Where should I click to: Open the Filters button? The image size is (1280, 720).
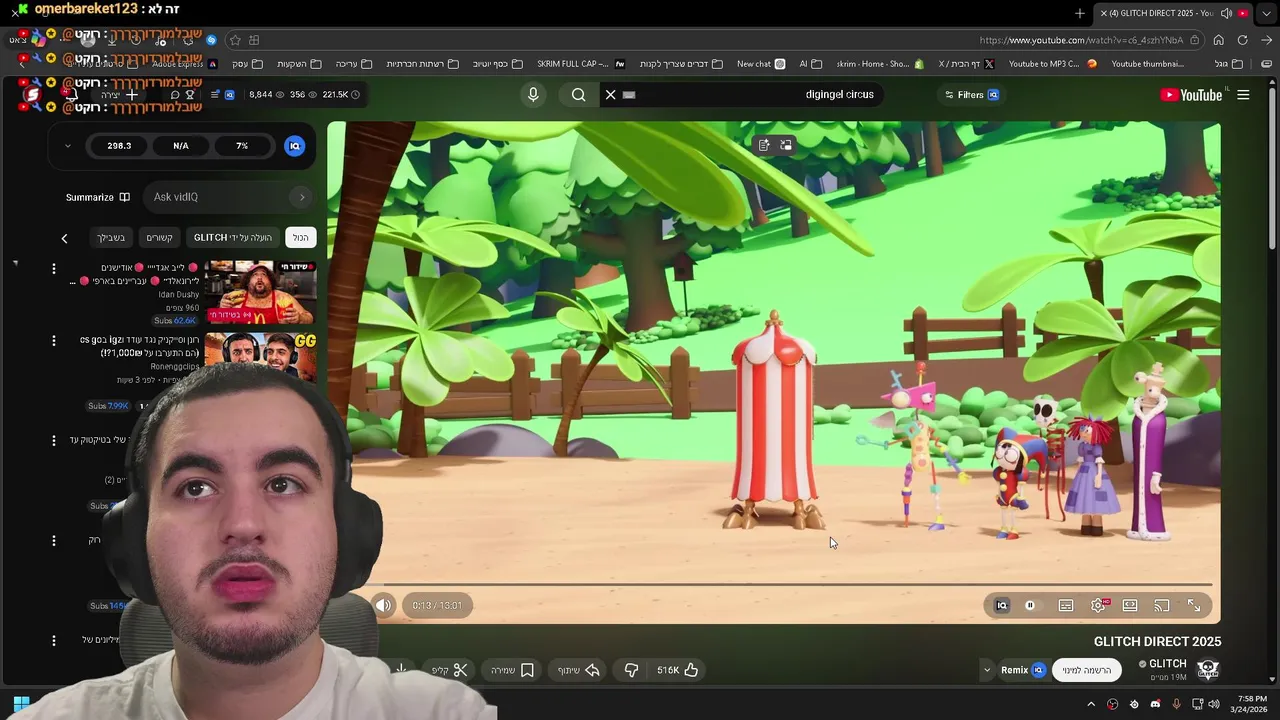coord(972,95)
